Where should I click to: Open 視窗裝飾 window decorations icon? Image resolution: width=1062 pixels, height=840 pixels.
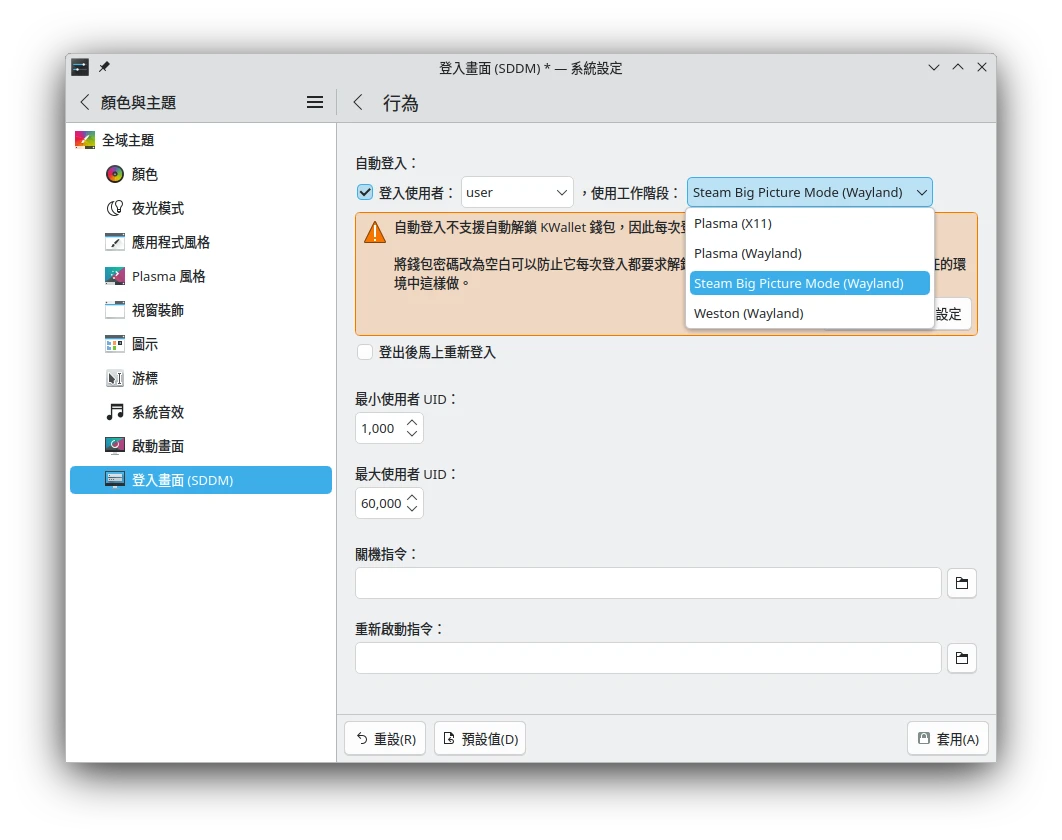coord(115,310)
